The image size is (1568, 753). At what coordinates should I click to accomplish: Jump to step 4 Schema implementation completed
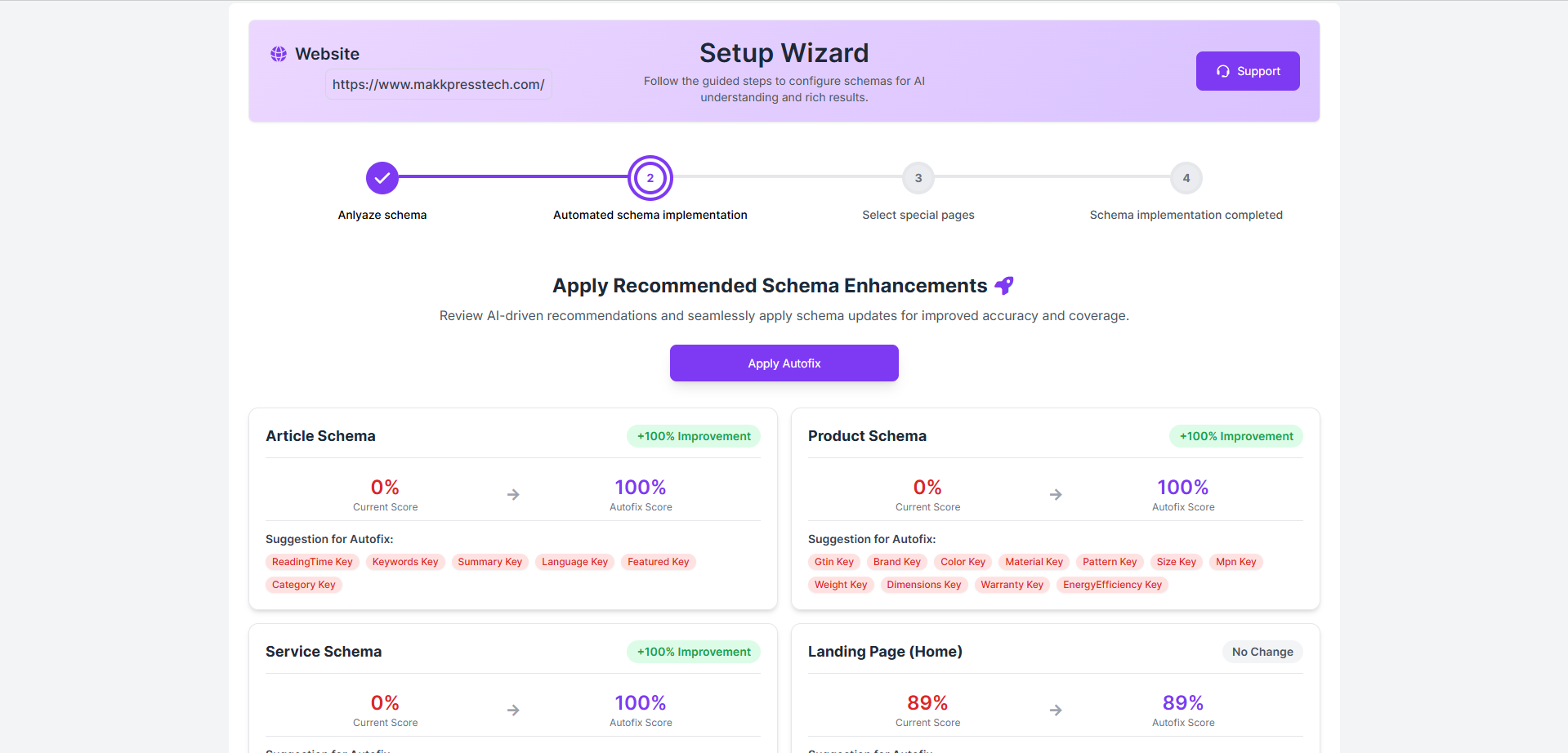pos(1186,178)
